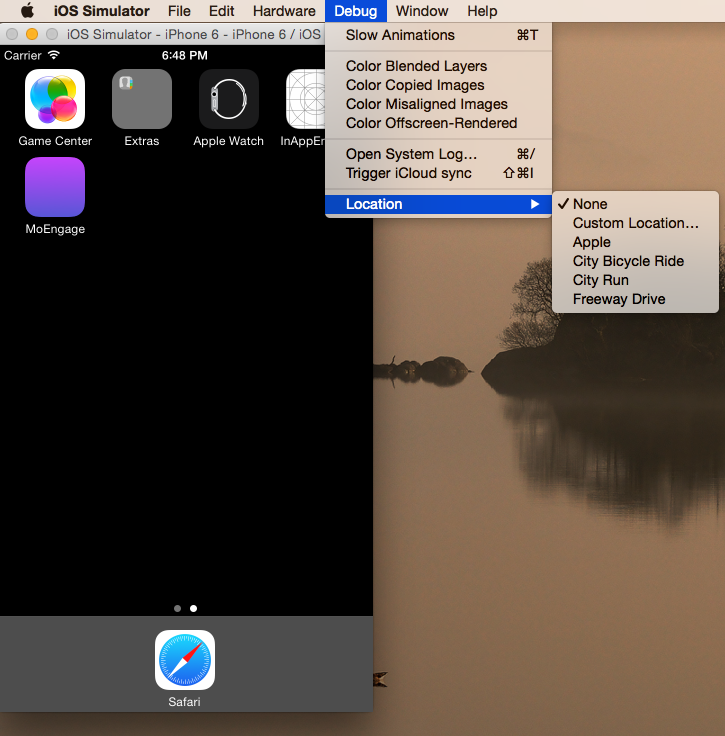
Task: Open the Game Center app icon
Action: point(55,99)
